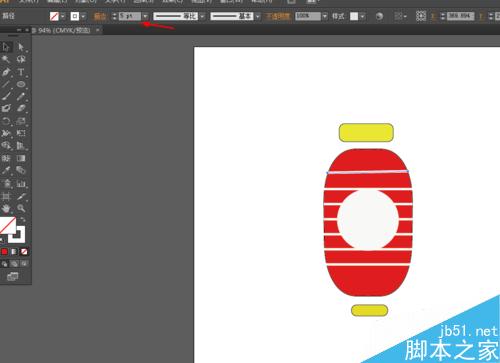Click the X coordinate value field
The width and height of the screenshot is (500, 363).
point(460,16)
